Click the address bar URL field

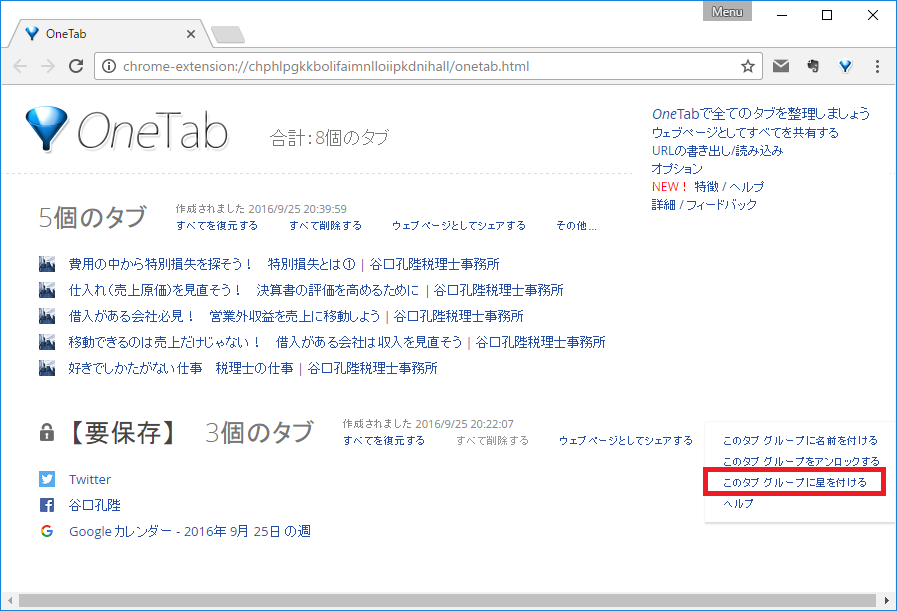pos(420,67)
